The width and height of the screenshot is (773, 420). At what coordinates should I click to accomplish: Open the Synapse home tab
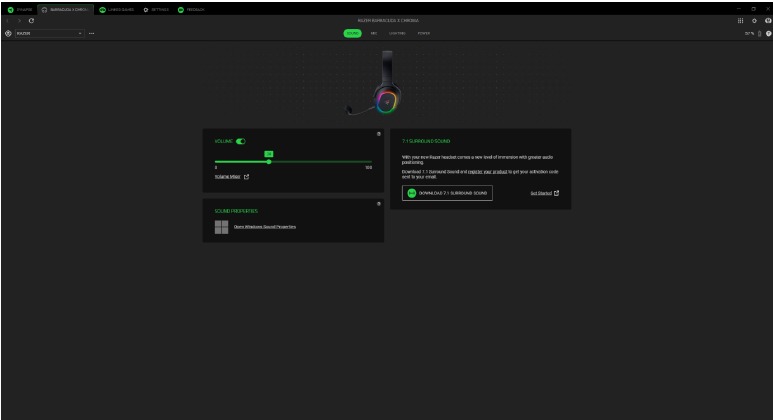(x=20, y=10)
